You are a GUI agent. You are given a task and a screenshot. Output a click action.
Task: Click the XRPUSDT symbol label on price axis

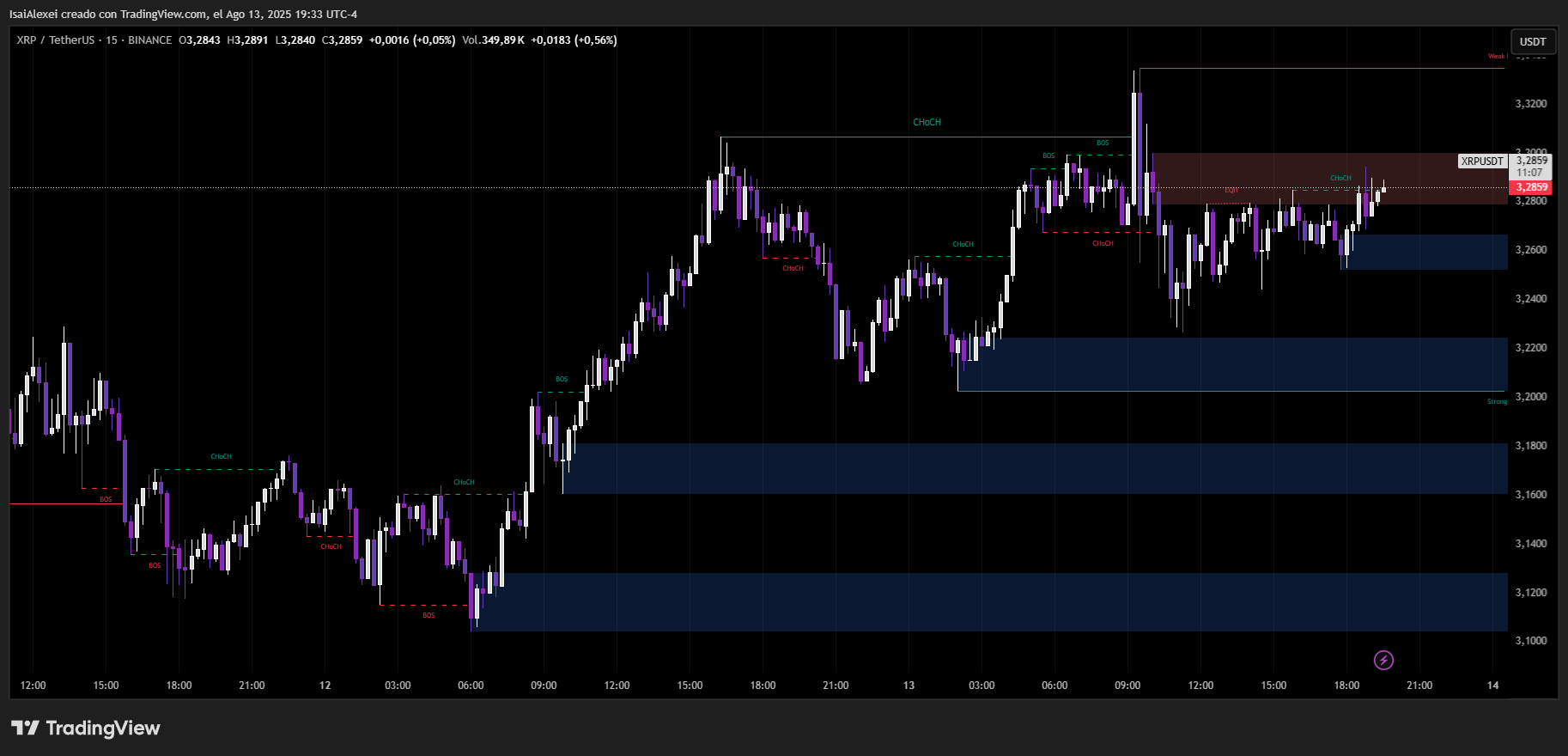click(1482, 162)
